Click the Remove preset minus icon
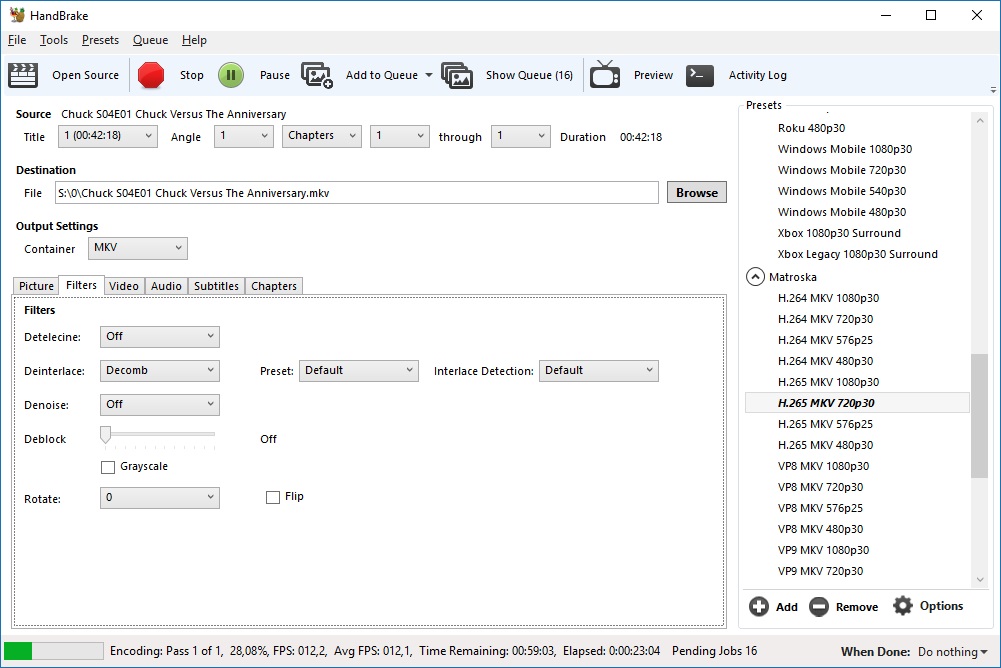The image size is (1001, 668). point(819,607)
